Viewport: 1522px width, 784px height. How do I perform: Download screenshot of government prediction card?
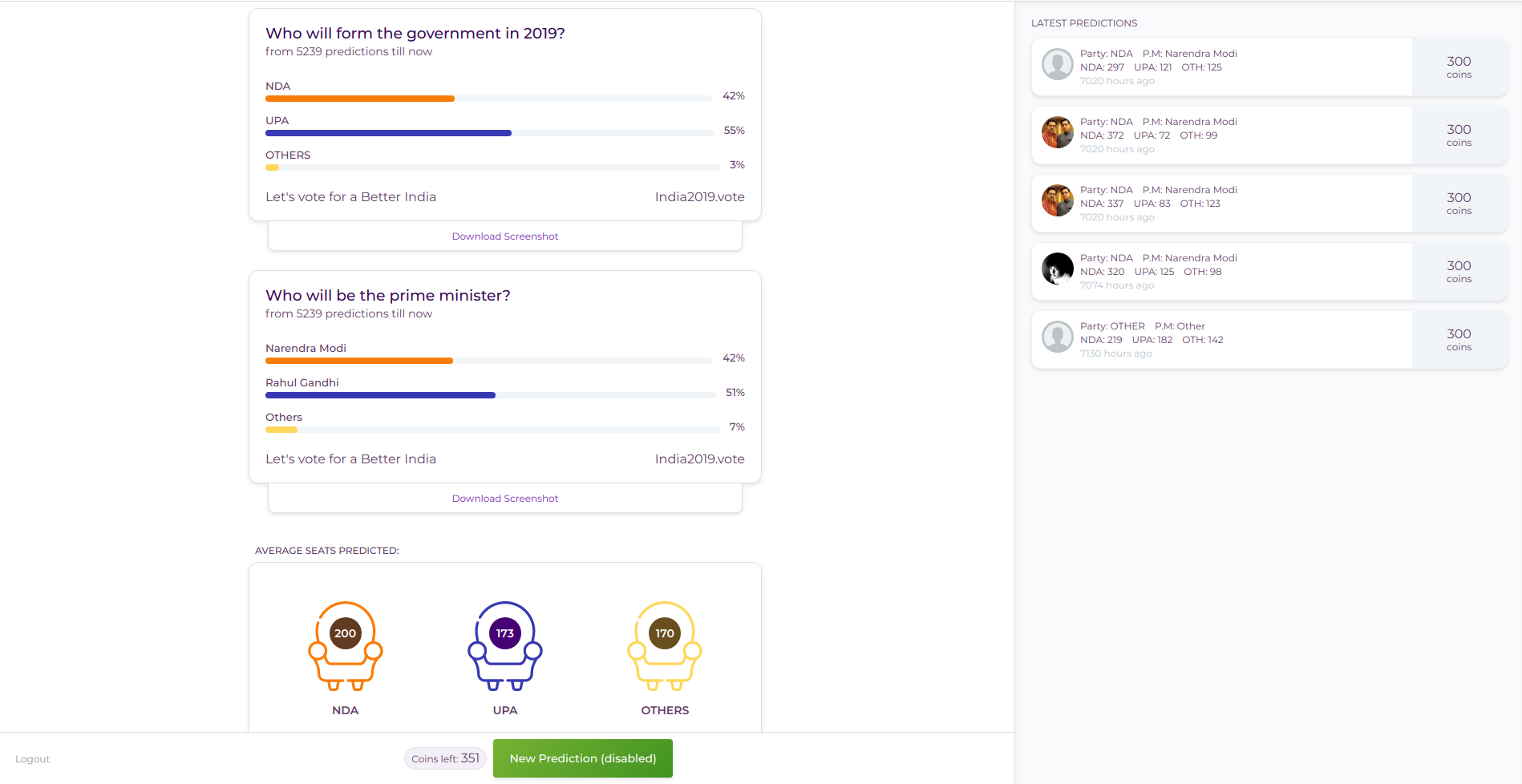505,236
